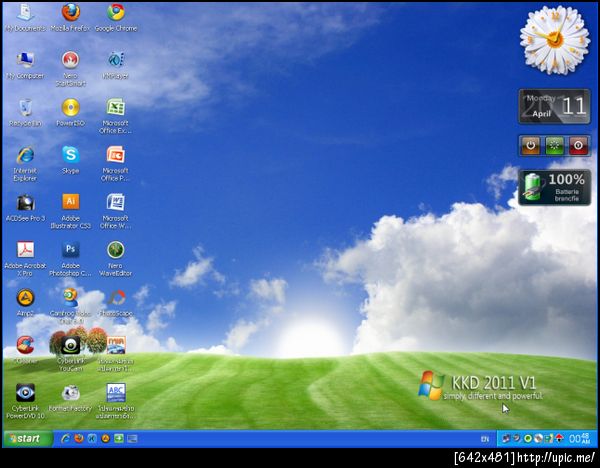Click Internet Explorer in Quick Launch

pos(65,439)
